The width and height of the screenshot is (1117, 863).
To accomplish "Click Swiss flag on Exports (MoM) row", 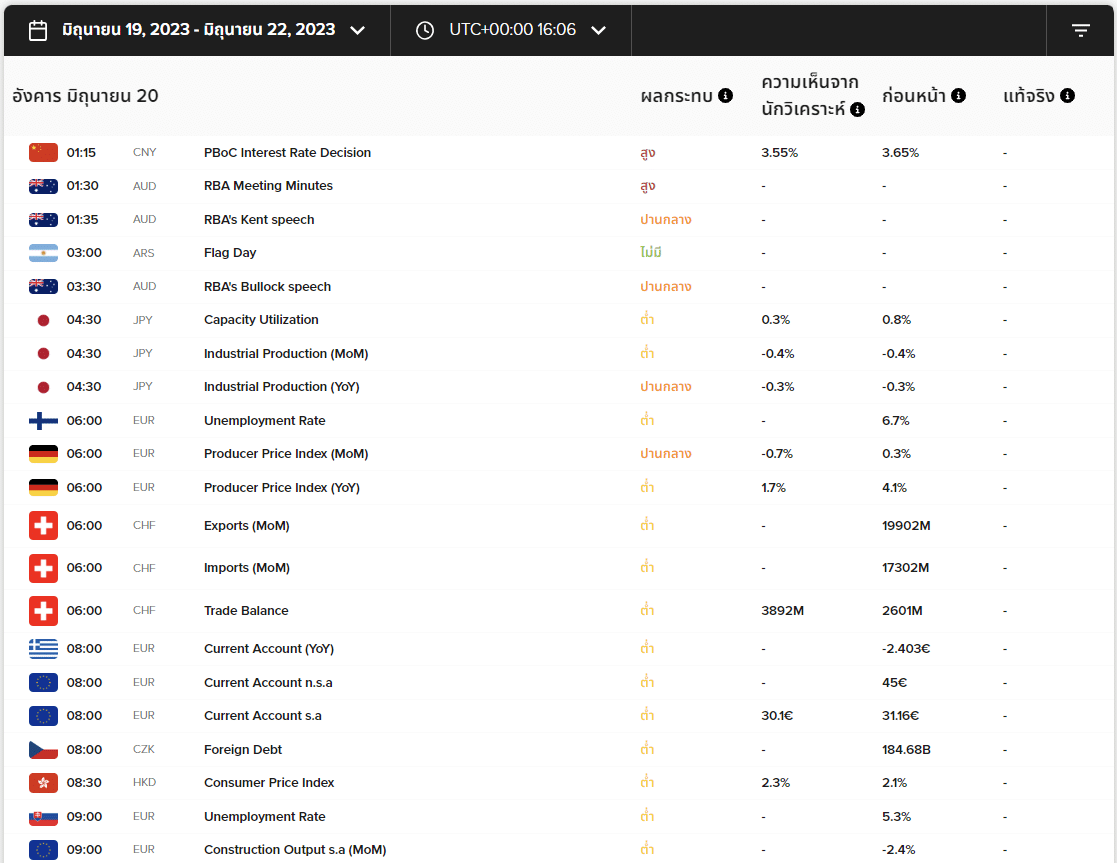I will [43, 526].
